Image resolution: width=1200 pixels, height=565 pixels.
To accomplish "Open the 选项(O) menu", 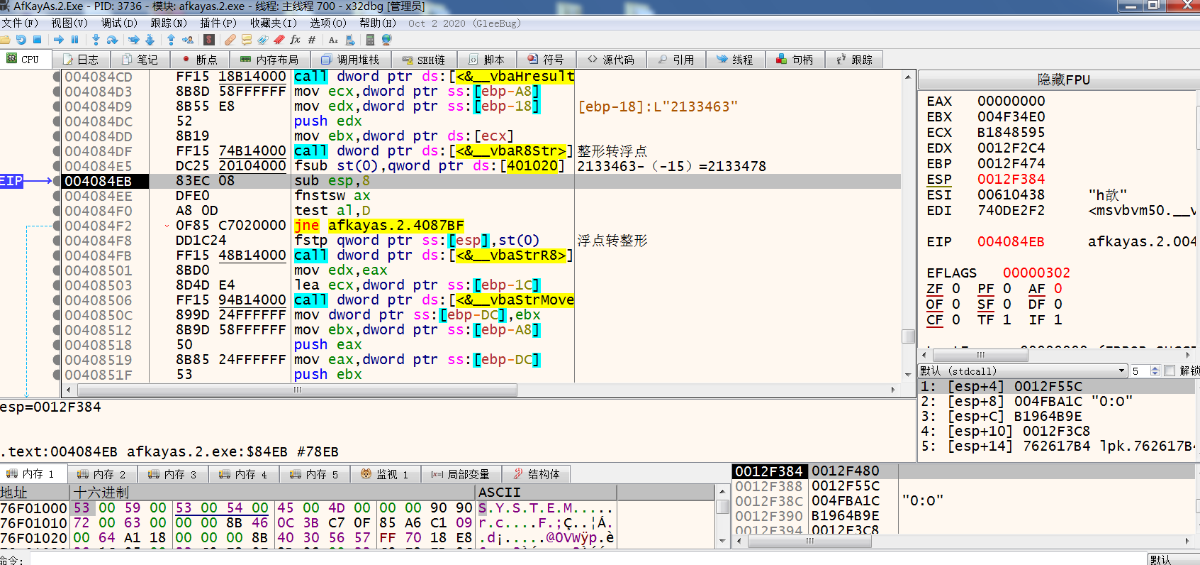I will click(328, 22).
